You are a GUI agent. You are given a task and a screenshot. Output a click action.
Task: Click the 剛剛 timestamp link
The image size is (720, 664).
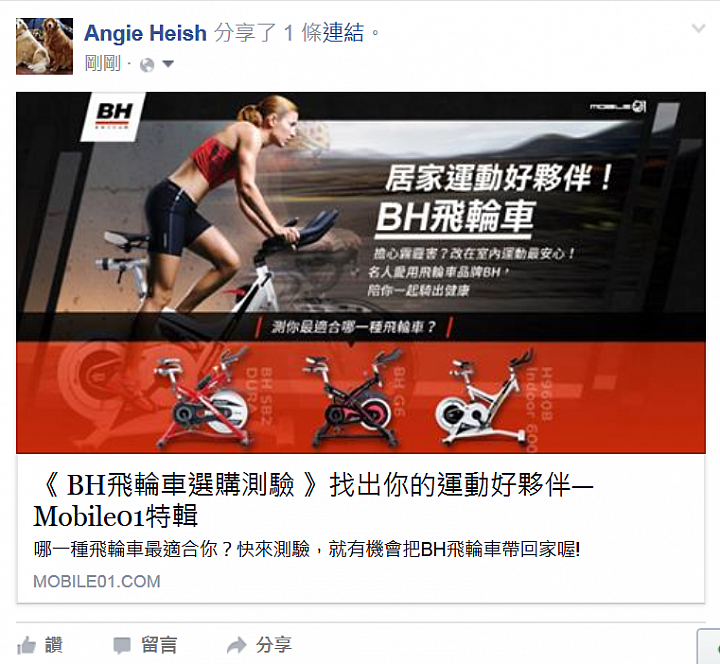(102, 64)
